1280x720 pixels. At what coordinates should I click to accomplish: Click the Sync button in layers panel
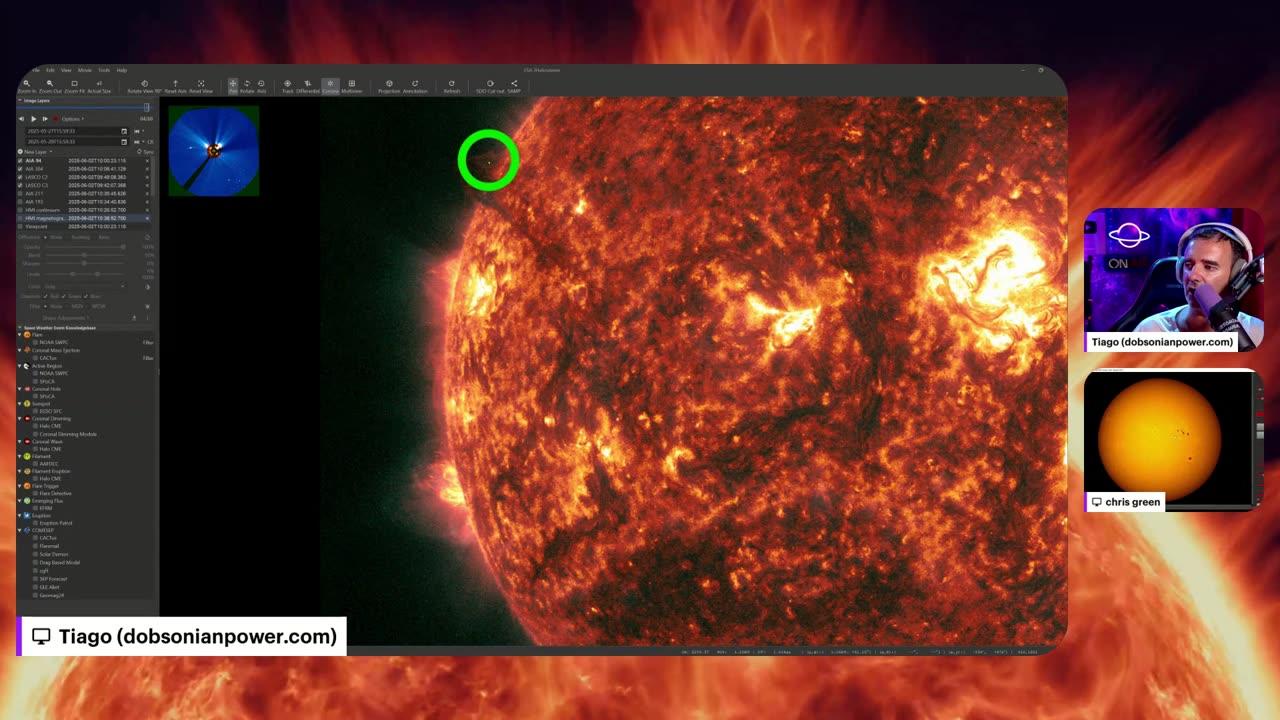pyautogui.click(x=145, y=152)
